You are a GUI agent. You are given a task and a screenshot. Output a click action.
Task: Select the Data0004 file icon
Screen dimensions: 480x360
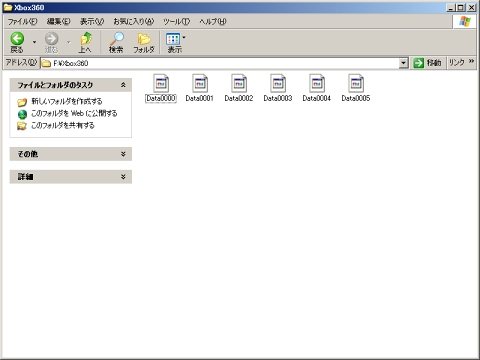(x=317, y=83)
